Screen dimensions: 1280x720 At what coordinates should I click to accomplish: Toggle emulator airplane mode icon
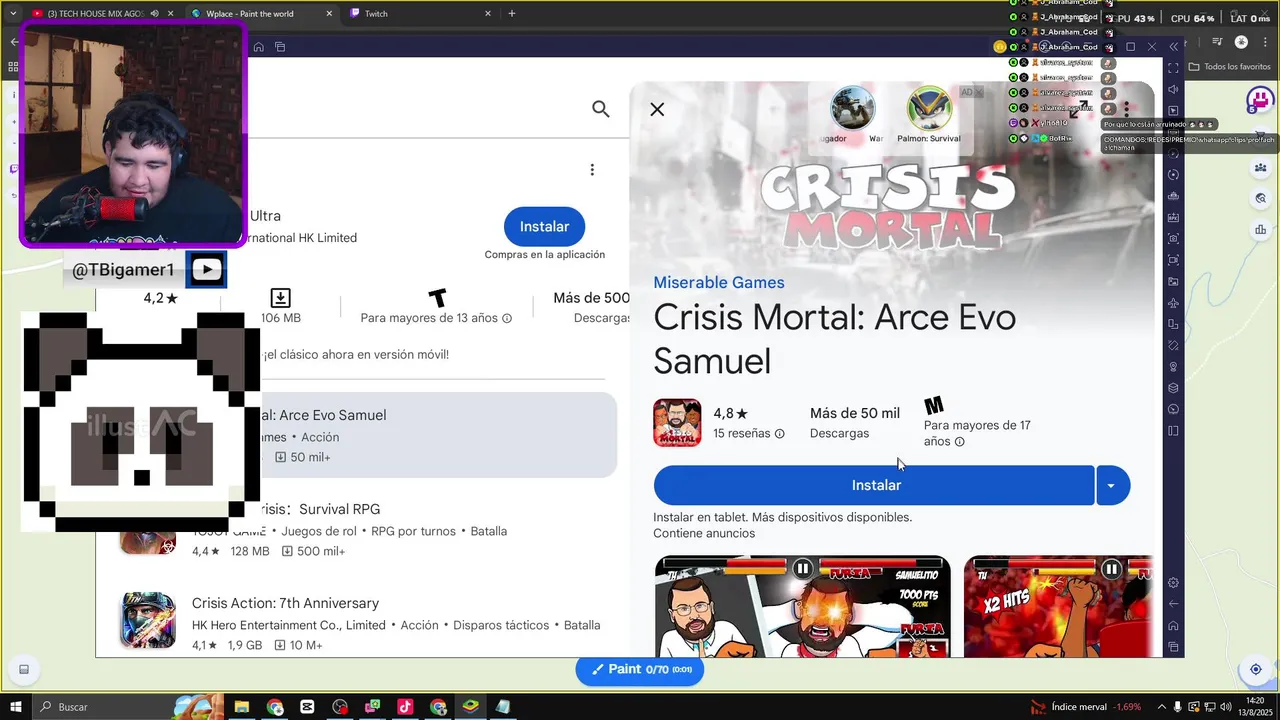tap(1174, 303)
